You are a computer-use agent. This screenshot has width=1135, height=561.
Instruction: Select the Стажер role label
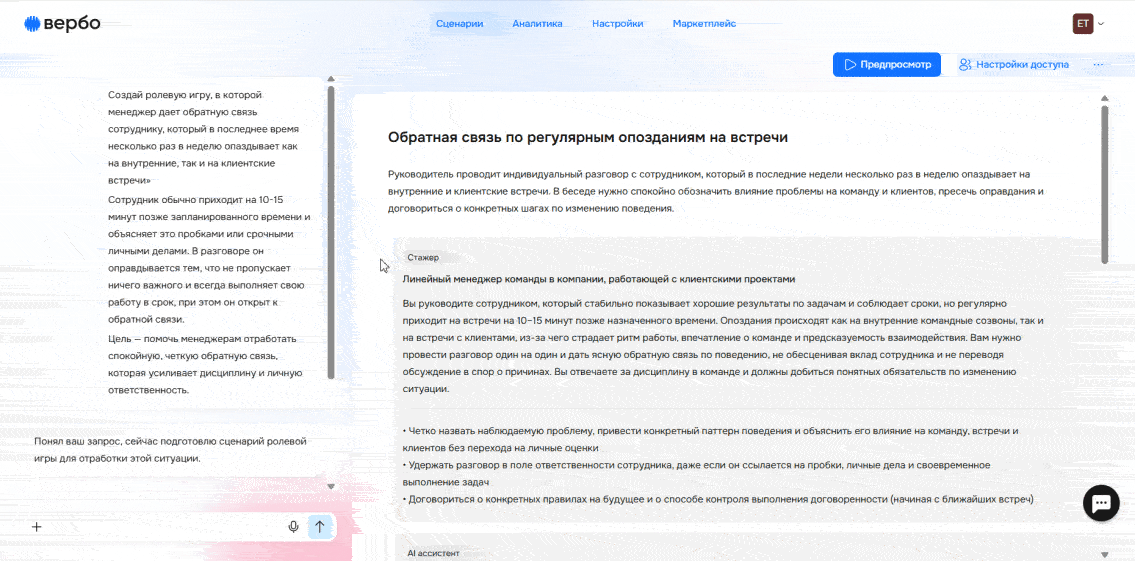[423, 258]
